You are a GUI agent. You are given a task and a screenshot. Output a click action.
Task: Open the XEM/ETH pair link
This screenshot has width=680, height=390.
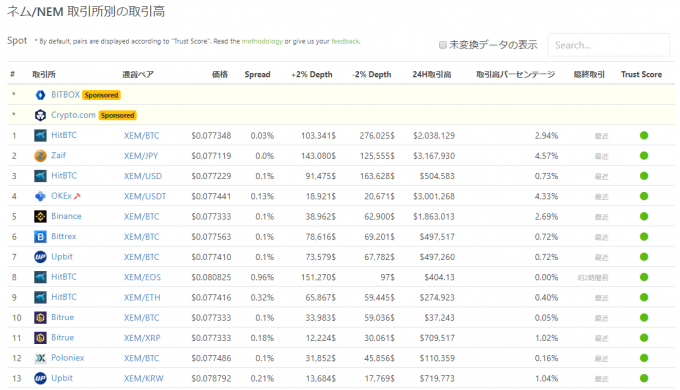(x=142, y=298)
